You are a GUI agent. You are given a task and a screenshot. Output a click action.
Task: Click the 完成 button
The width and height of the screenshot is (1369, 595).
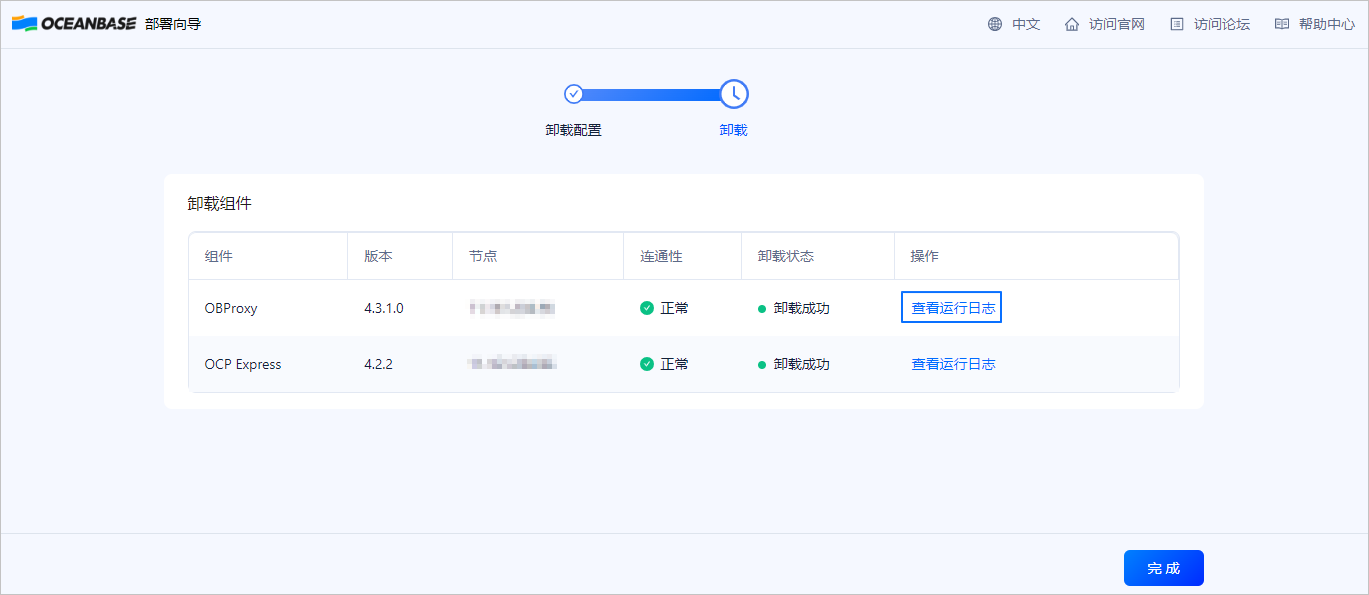coord(1164,568)
